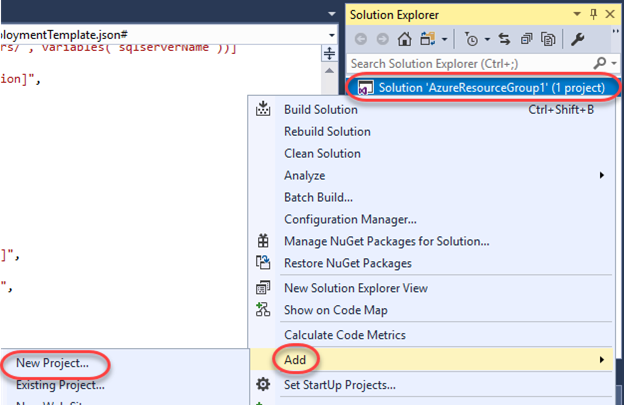This screenshot has width=624, height=405.
Task: Open search options dropdown beside magnifier
Action: coord(614,63)
